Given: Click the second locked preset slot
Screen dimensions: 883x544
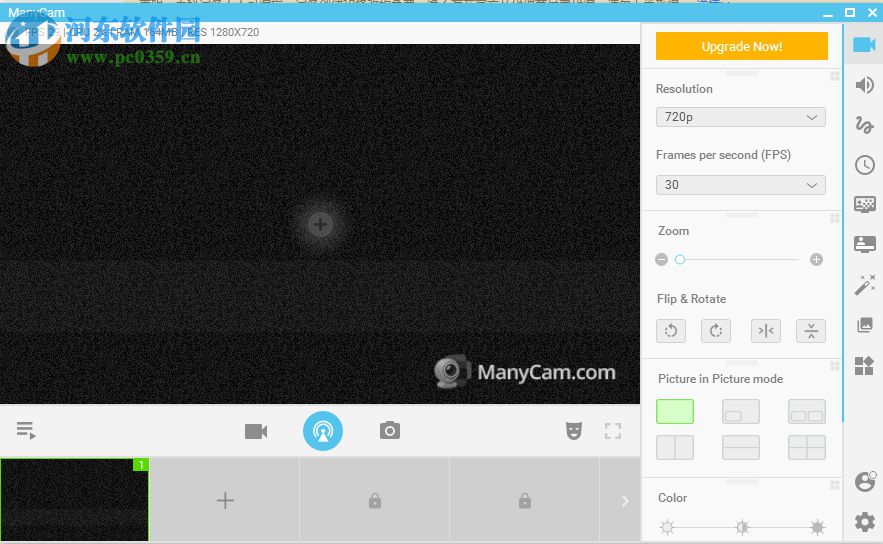Looking at the screenshot, I should point(524,500).
